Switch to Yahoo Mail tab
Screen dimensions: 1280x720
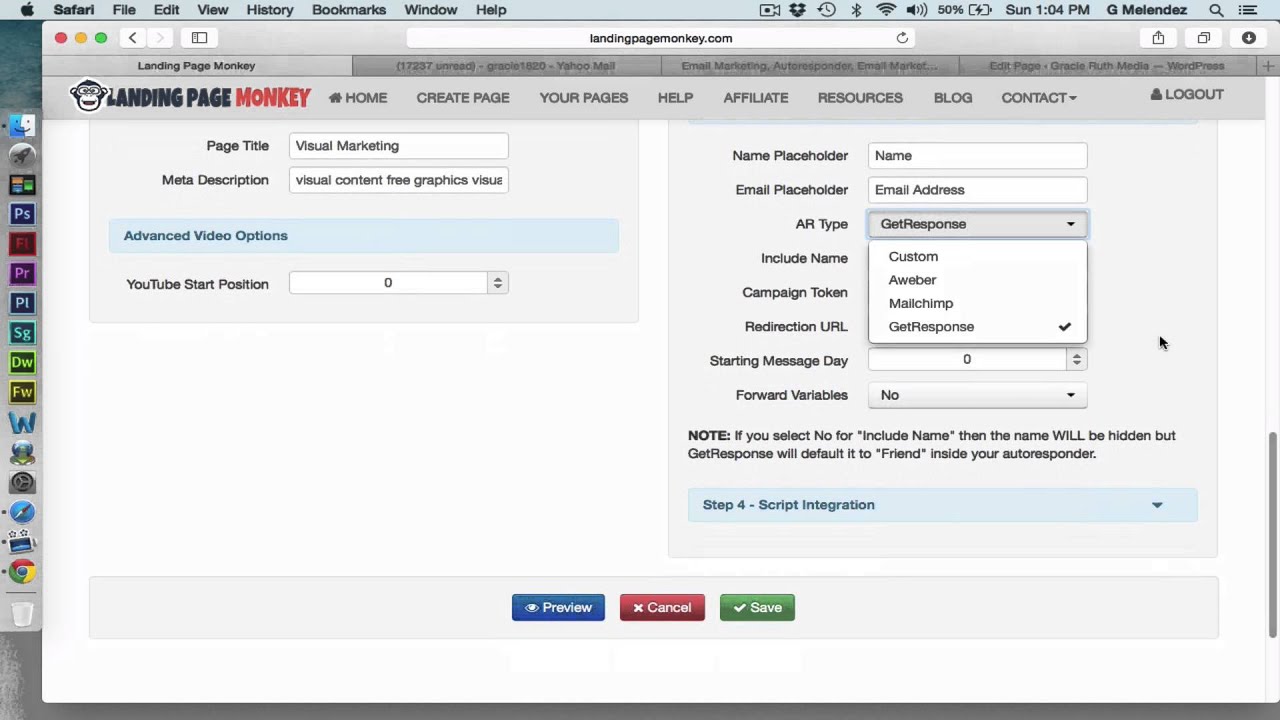tap(504, 66)
